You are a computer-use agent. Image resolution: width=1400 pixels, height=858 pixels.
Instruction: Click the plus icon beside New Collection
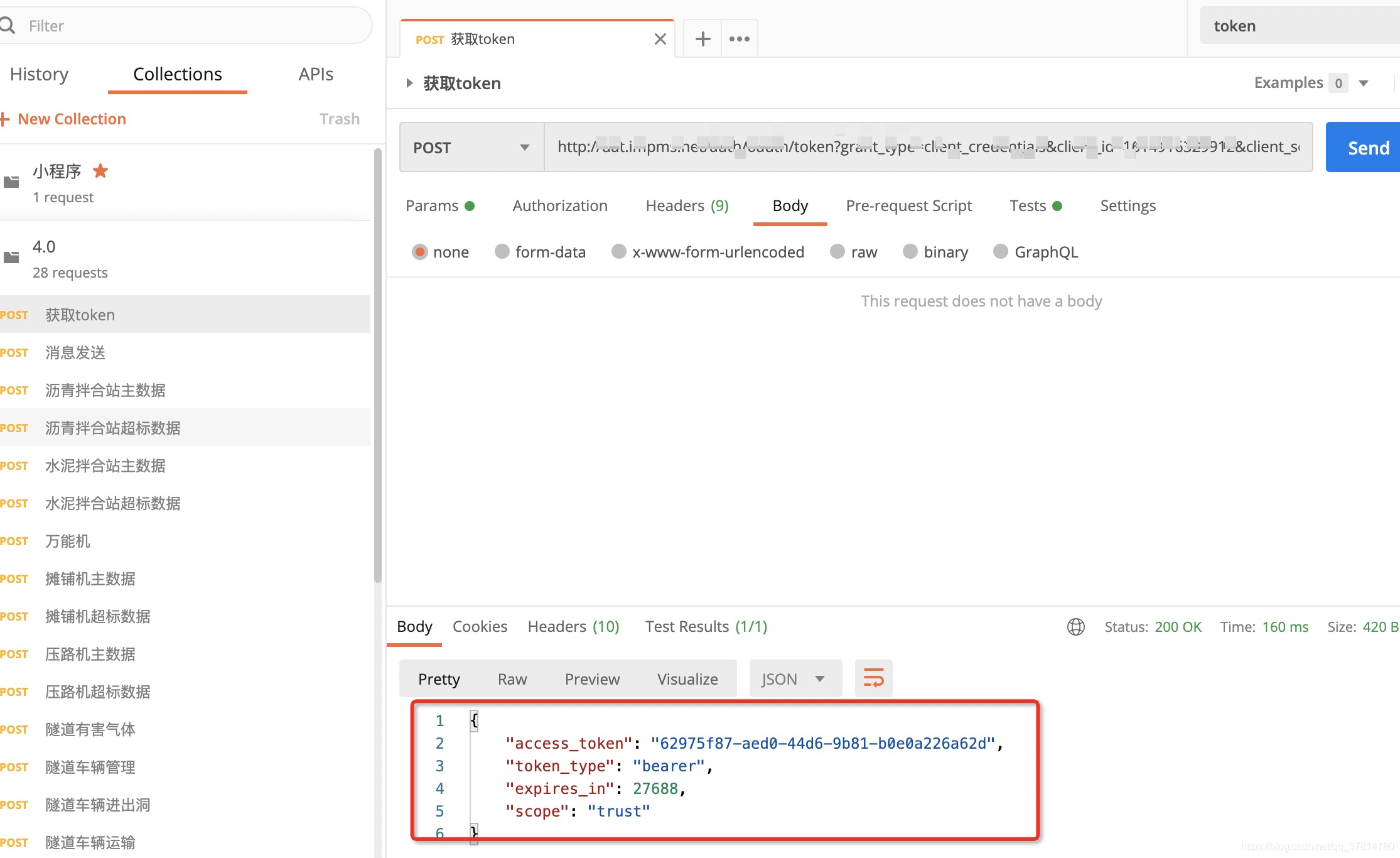point(5,119)
